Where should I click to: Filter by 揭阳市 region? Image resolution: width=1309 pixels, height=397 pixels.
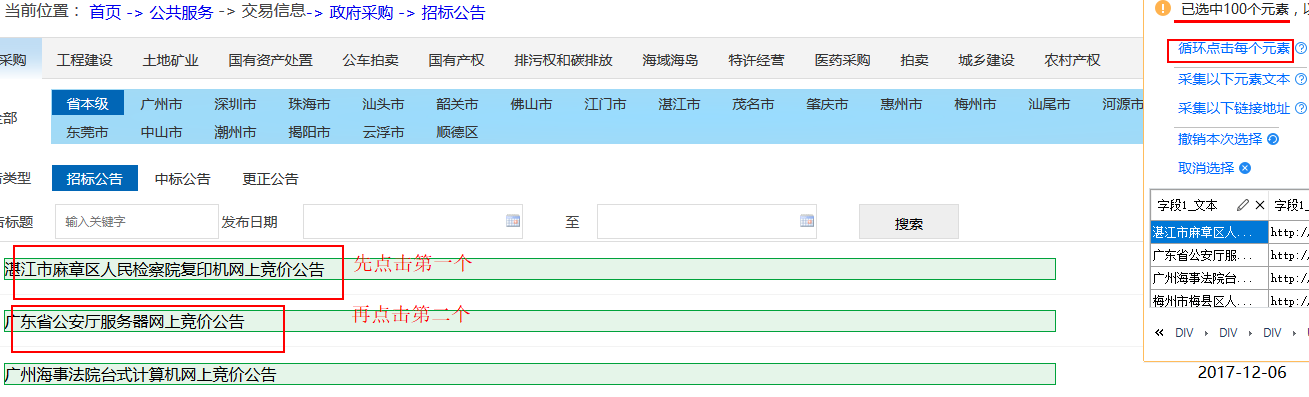pyautogui.click(x=309, y=132)
